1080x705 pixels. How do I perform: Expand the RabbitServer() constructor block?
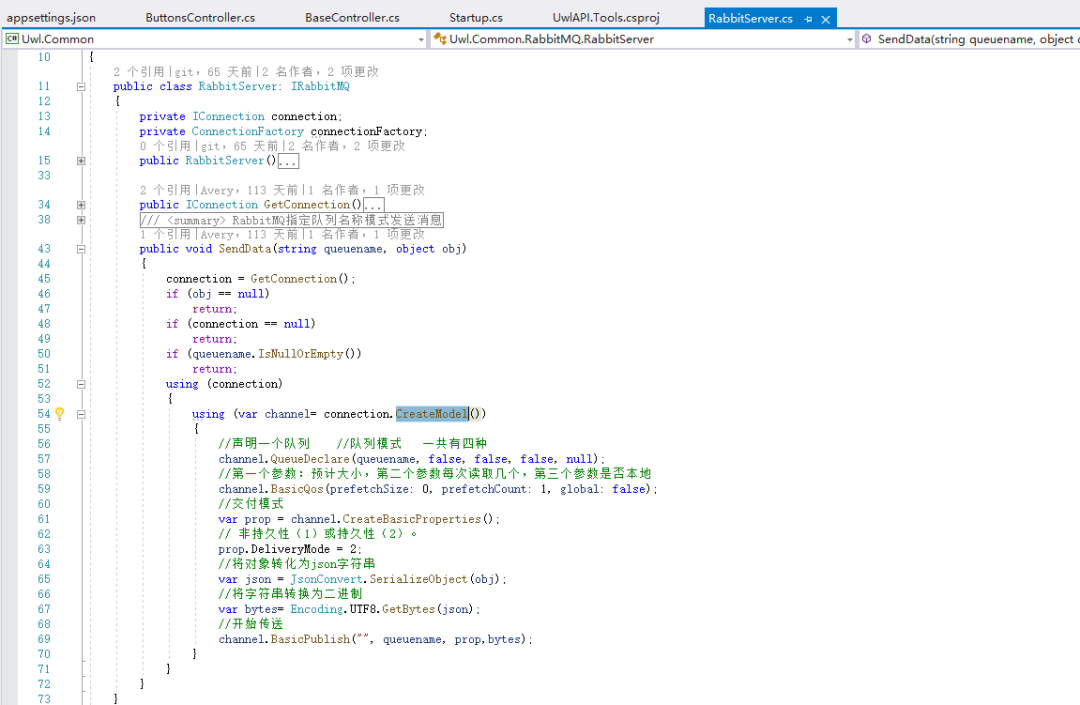[x=81, y=160]
